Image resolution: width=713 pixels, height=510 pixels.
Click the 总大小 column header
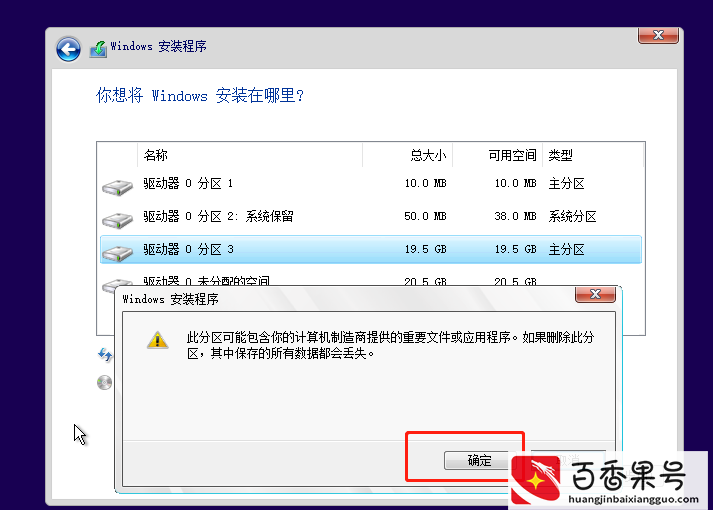408,155
